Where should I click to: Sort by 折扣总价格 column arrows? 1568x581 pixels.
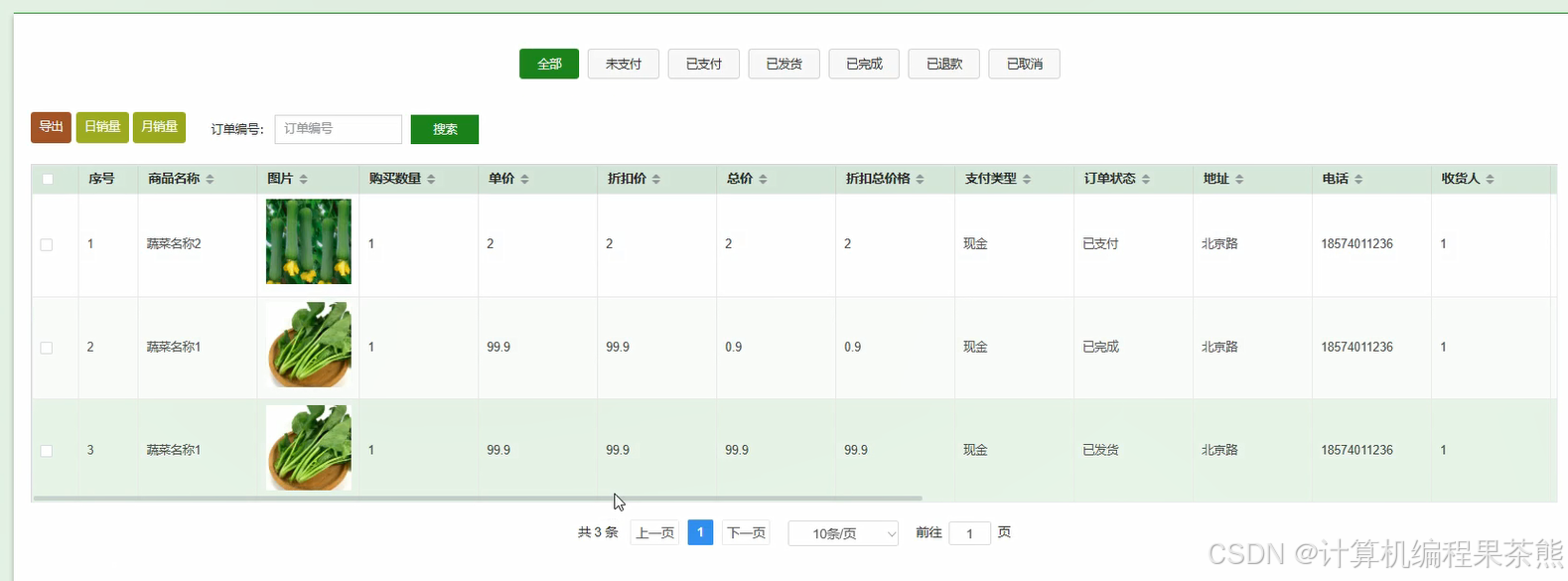coord(920,179)
